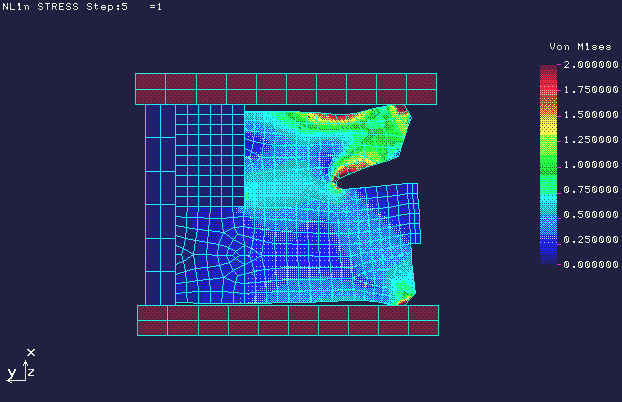Click the 0.750000 legend label
The height and width of the screenshot is (402, 622).
click(589, 190)
